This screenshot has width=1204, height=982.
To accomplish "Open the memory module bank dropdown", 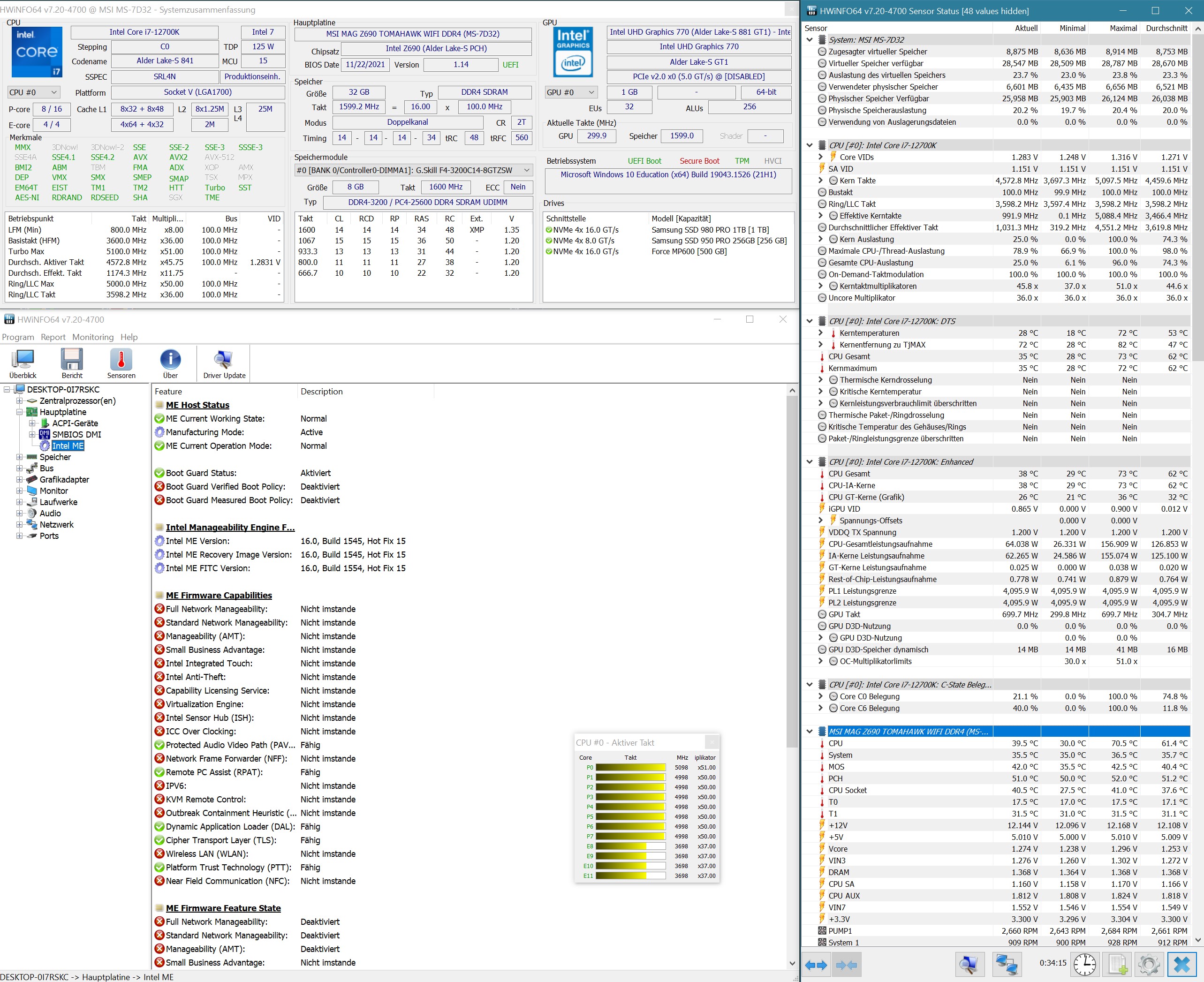I will (x=413, y=170).
